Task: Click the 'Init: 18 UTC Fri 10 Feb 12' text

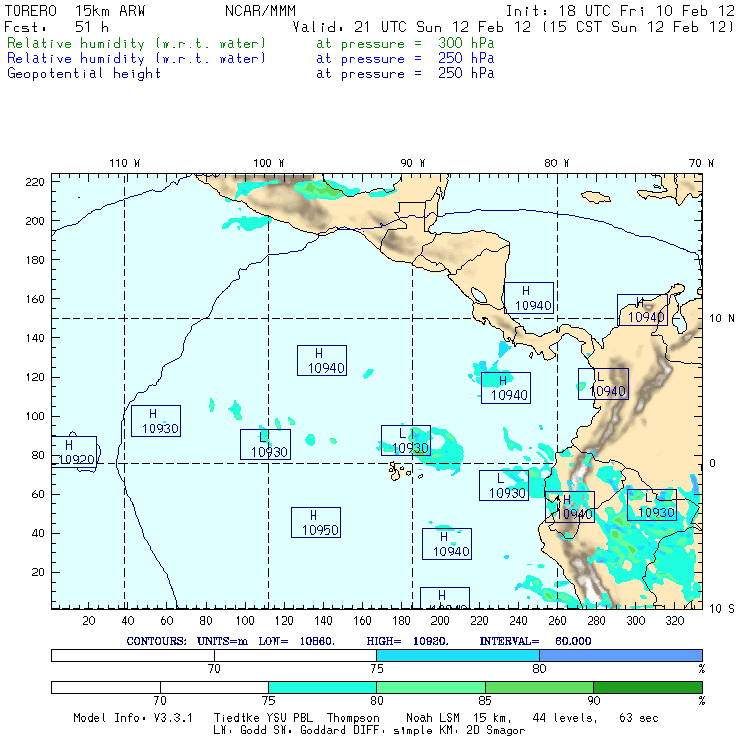Action: point(620,11)
